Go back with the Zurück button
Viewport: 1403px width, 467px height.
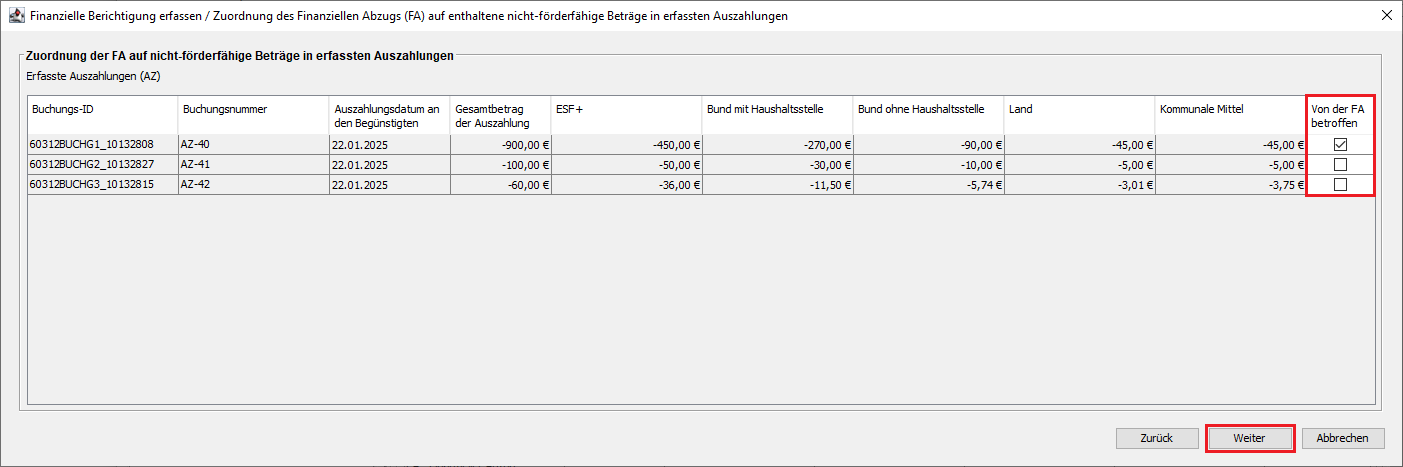(1157, 438)
